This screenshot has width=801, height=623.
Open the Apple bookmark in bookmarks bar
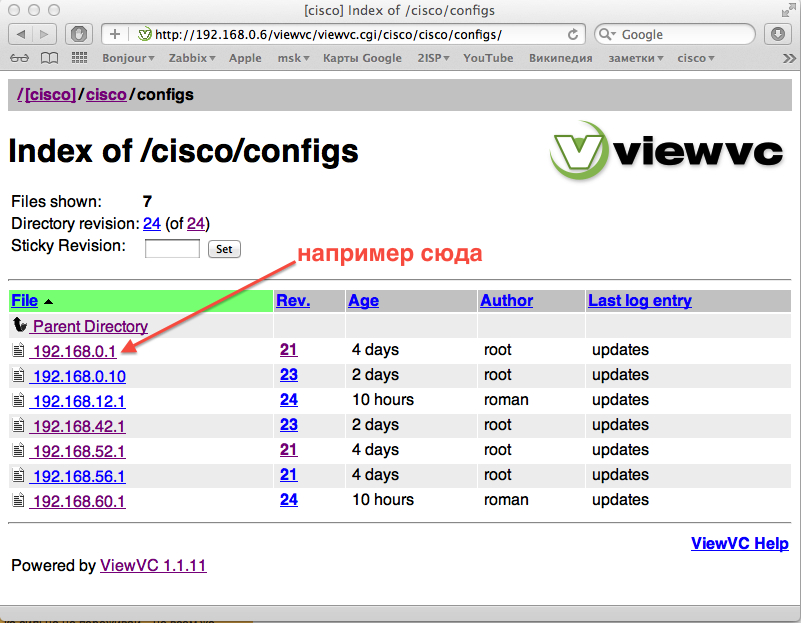pos(245,58)
